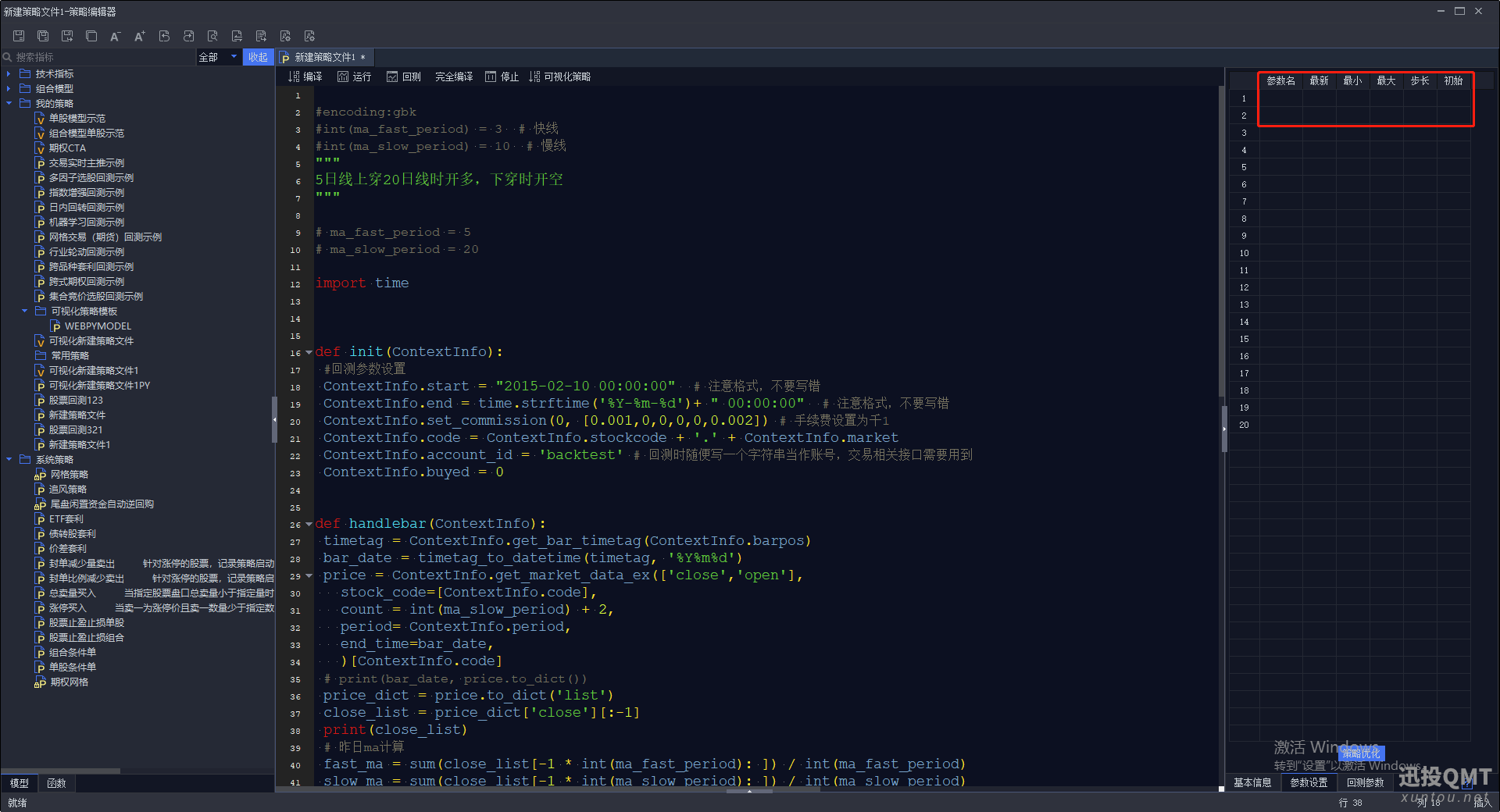Click parameter table row 5 number
The image size is (1500, 812).
tap(1244, 167)
